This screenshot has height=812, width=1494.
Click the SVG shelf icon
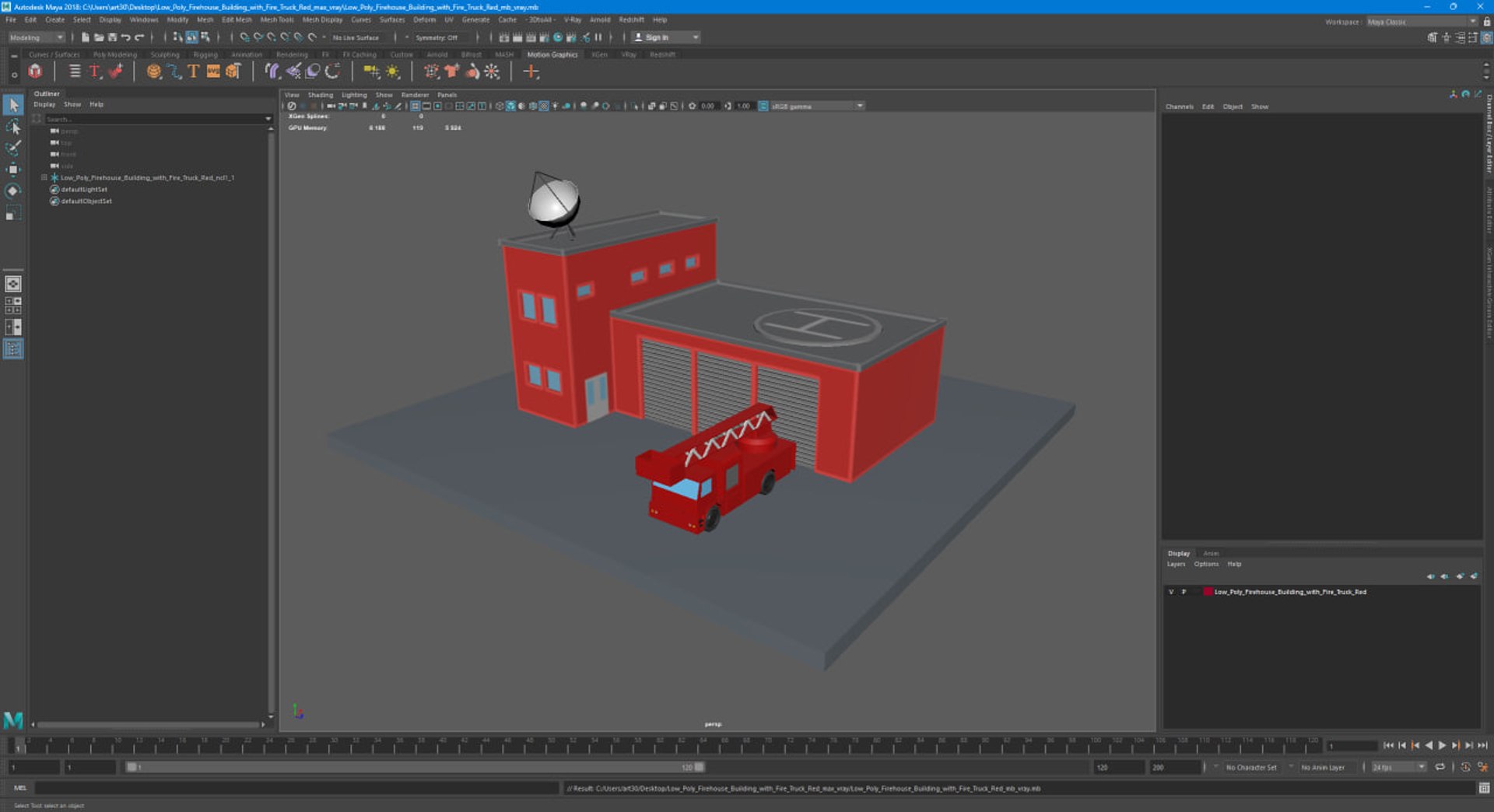pyautogui.click(x=213, y=72)
